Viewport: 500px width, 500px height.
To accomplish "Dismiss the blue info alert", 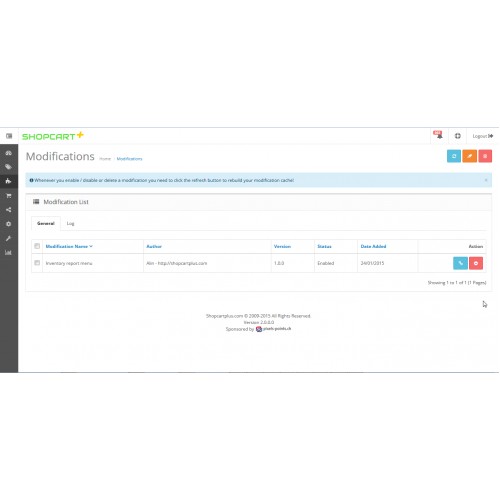I will [x=486, y=180].
